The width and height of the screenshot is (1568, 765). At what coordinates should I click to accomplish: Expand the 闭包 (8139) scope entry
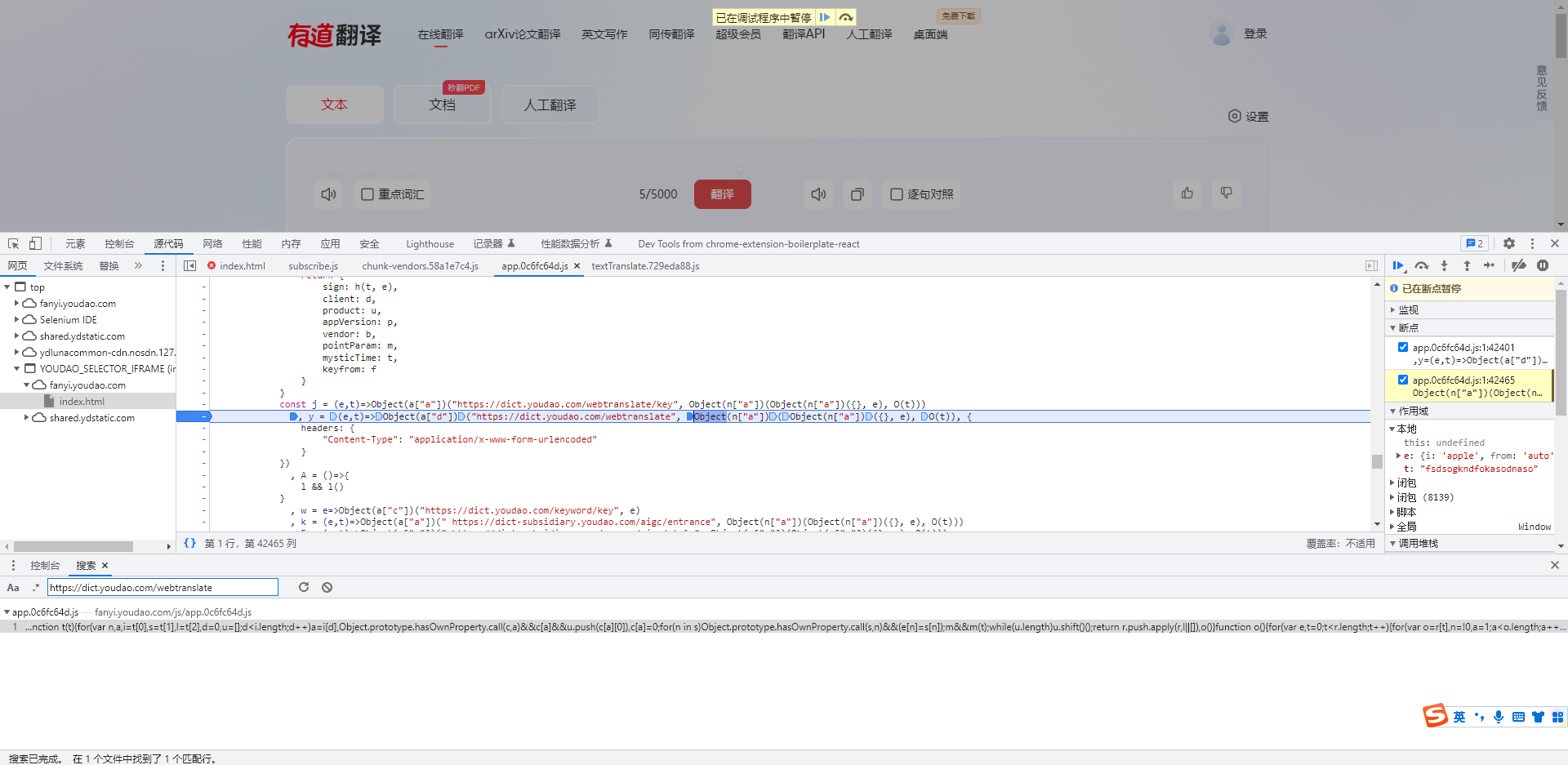click(1392, 497)
